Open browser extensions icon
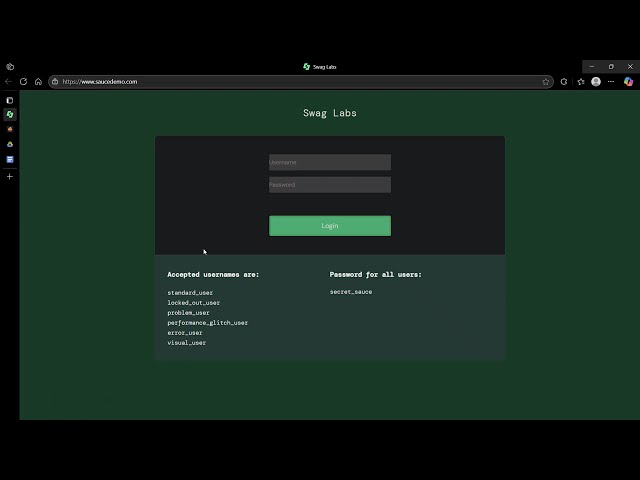This screenshot has height=480, width=640. click(x=564, y=82)
